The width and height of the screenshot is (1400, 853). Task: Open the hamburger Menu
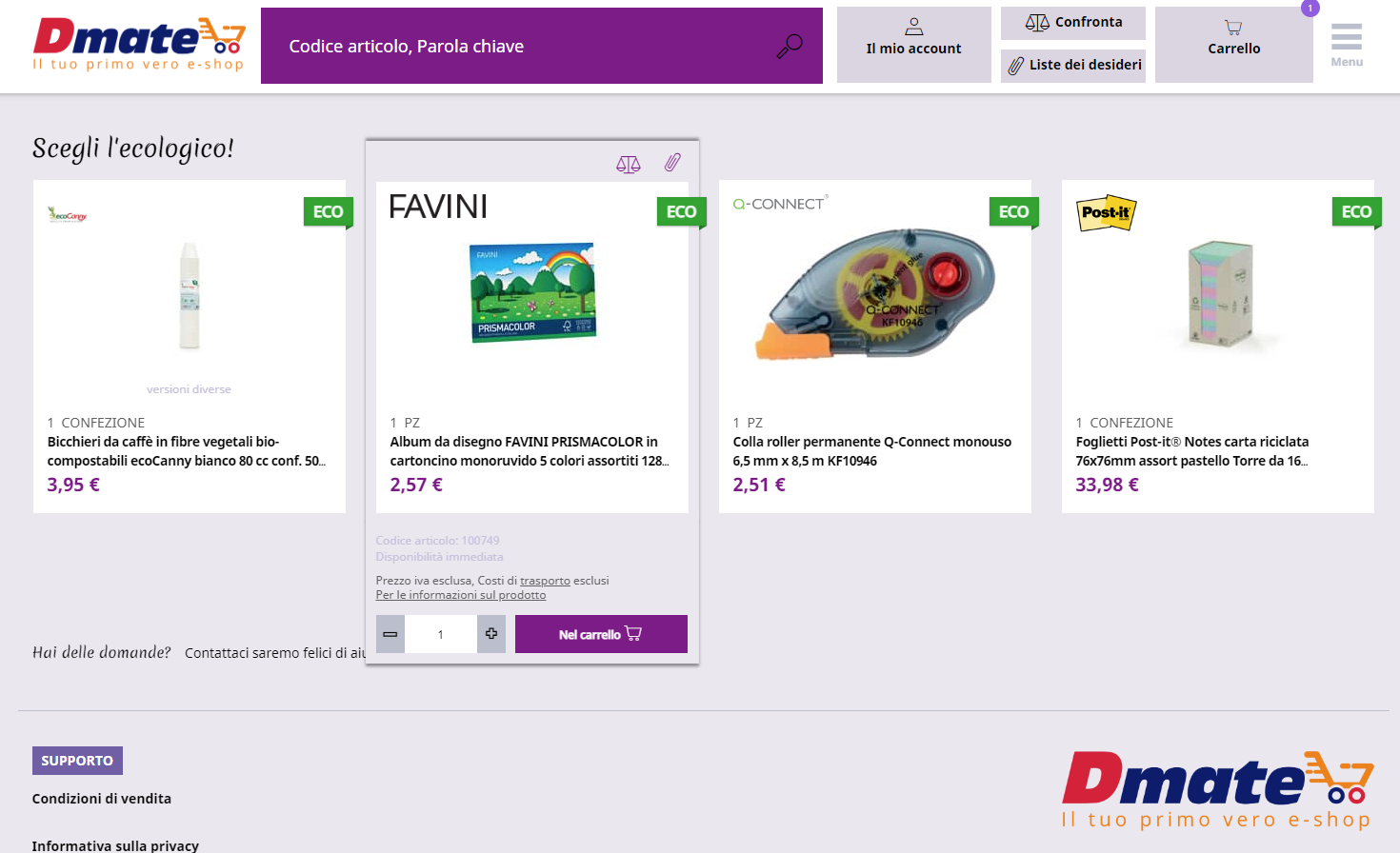point(1347,45)
